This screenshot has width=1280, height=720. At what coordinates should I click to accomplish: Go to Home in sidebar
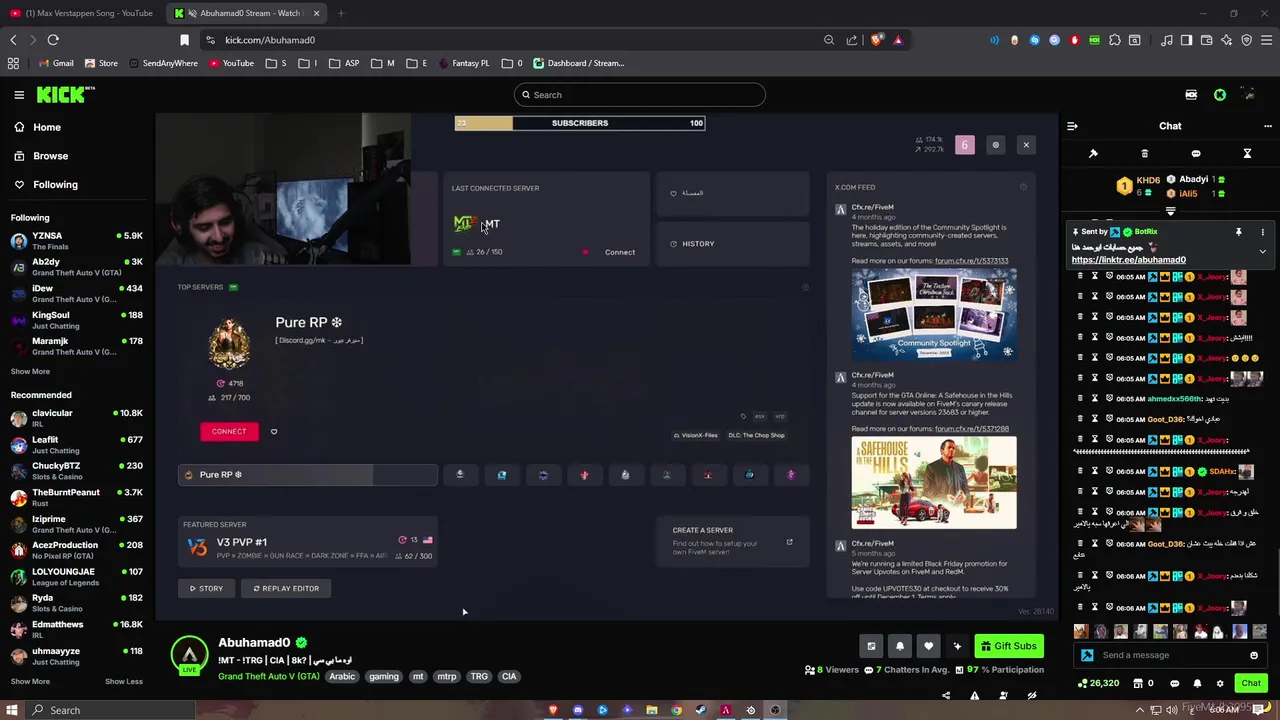point(46,127)
